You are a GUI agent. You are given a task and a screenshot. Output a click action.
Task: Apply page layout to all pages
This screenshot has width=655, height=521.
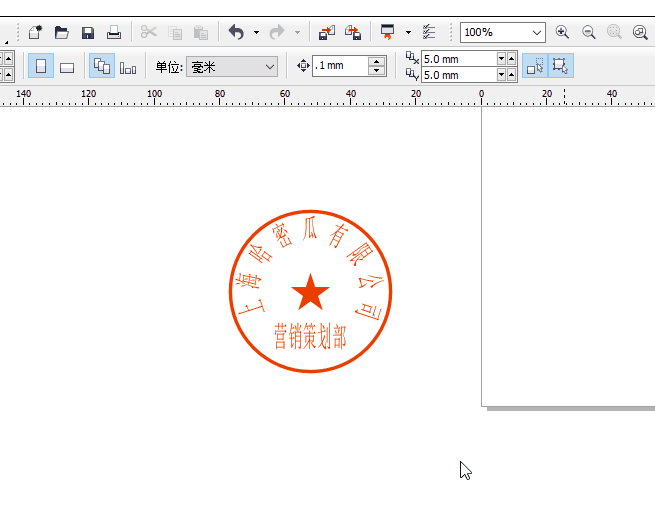click(x=102, y=66)
